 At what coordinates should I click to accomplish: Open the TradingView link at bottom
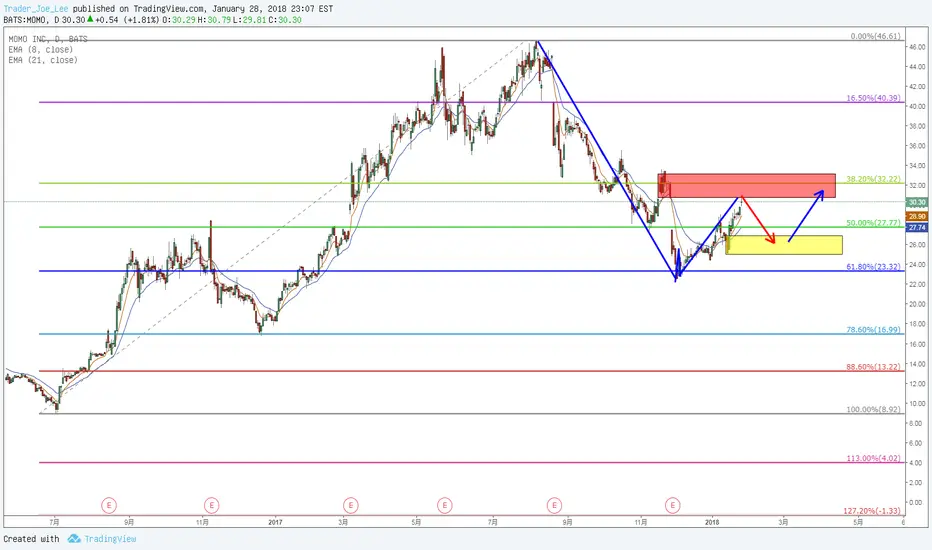tap(110, 539)
